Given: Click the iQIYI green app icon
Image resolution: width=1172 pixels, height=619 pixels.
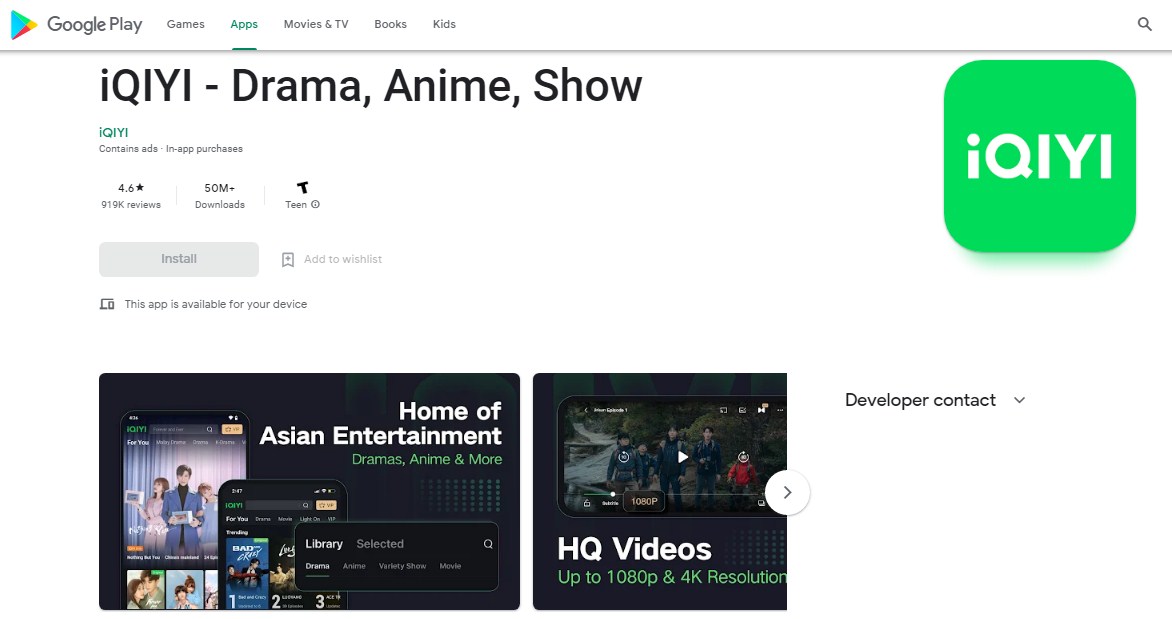Looking at the screenshot, I should click(x=1040, y=156).
